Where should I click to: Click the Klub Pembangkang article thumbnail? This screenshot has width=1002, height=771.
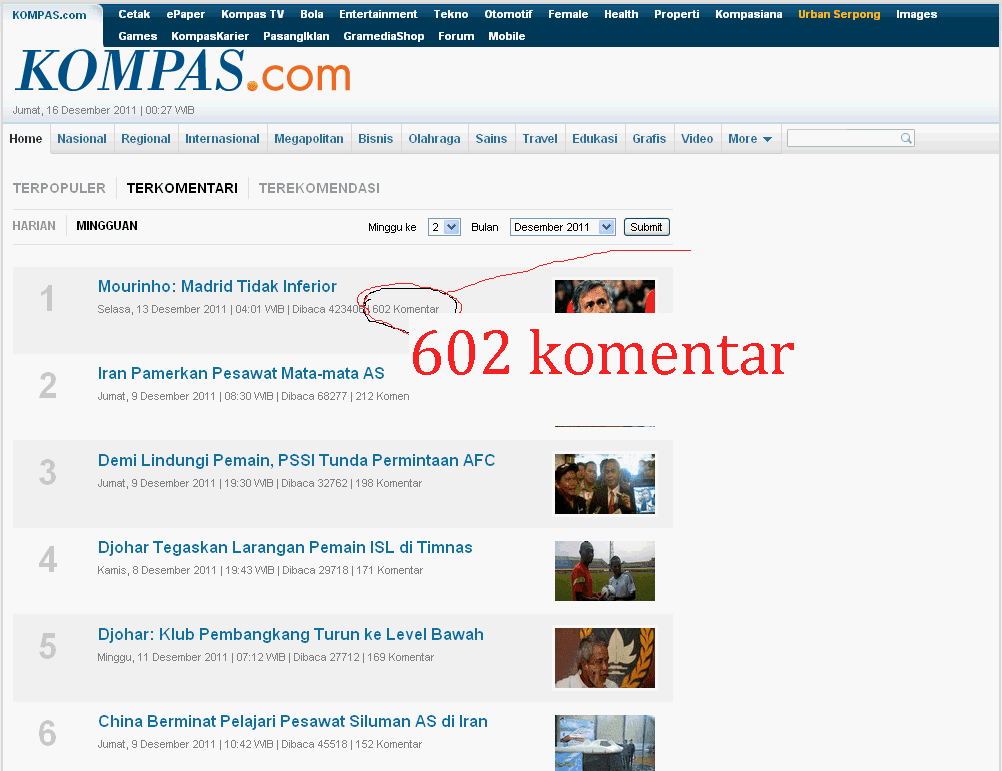click(x=605, y=658)
